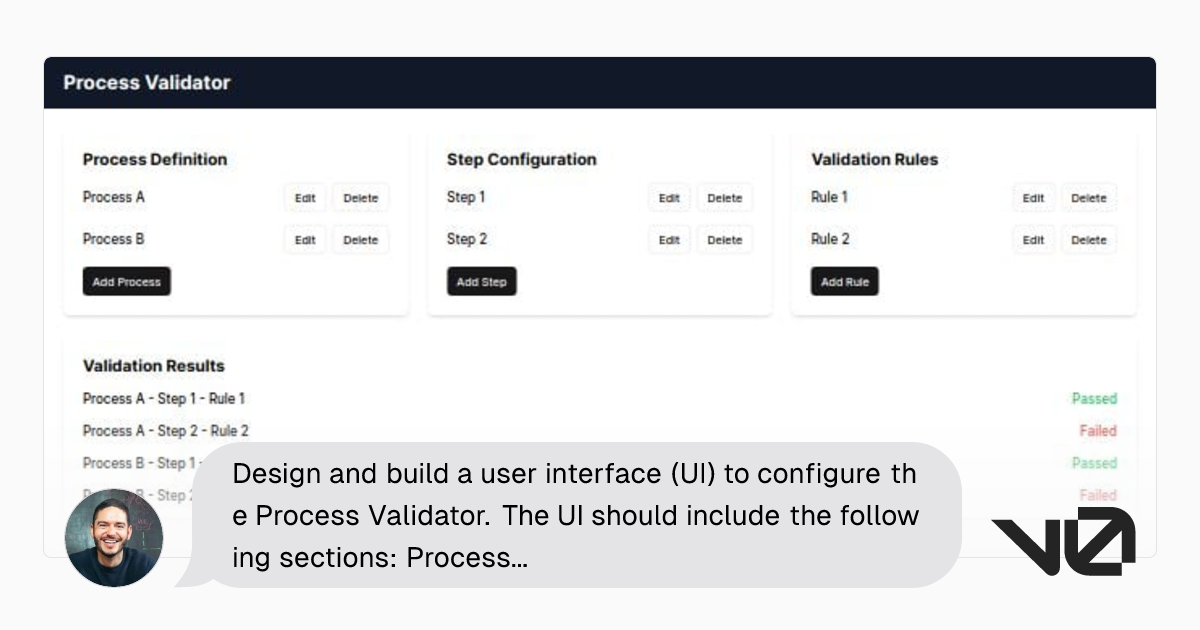Click the Add Step button
The image size is (1200, 630).
(x=481, y=281)
